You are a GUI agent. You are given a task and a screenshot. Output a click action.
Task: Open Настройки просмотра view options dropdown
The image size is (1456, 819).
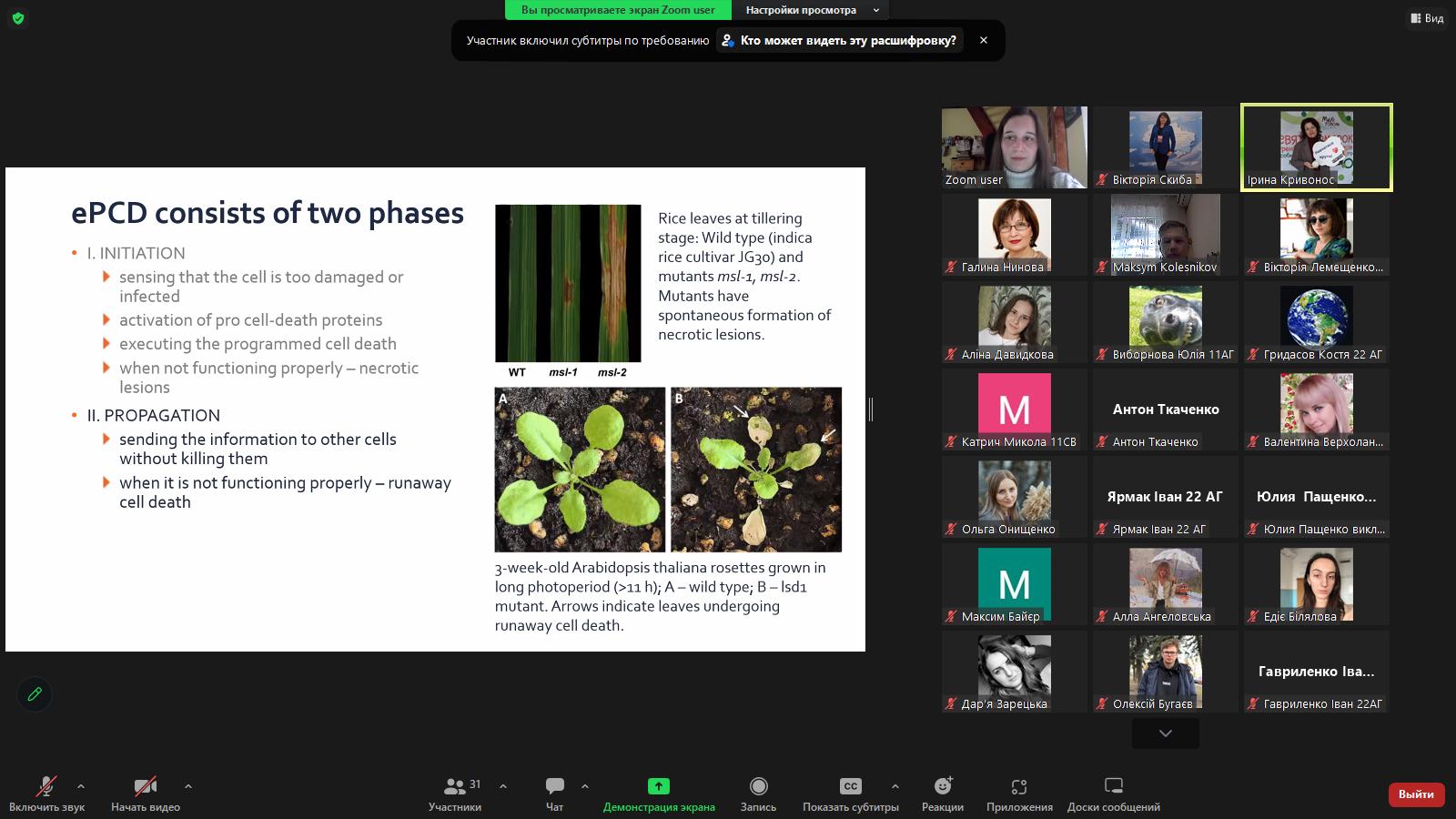click(x=811, y=10)
